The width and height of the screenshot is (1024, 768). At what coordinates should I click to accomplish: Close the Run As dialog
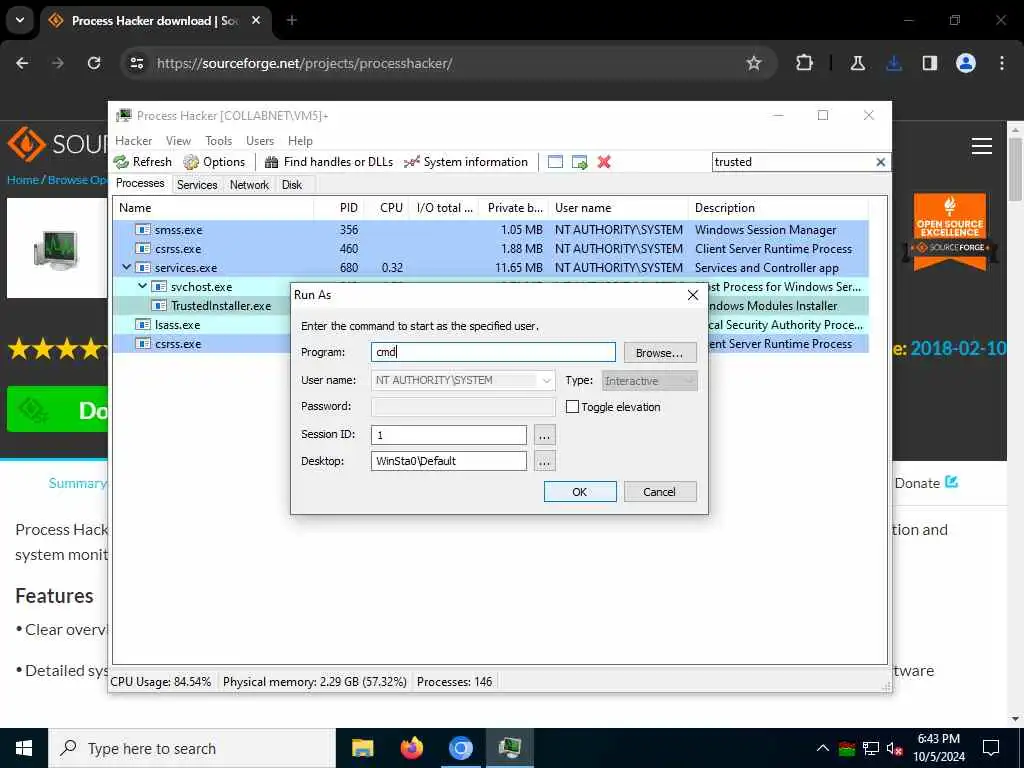point(693,295)
